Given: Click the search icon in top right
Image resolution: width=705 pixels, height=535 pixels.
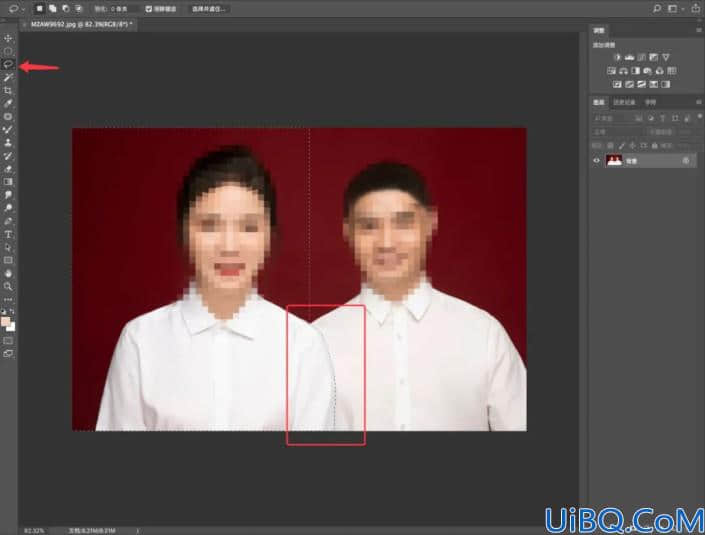Looking at the screenshot, I should pyautogui.click(x=657, y=9).
